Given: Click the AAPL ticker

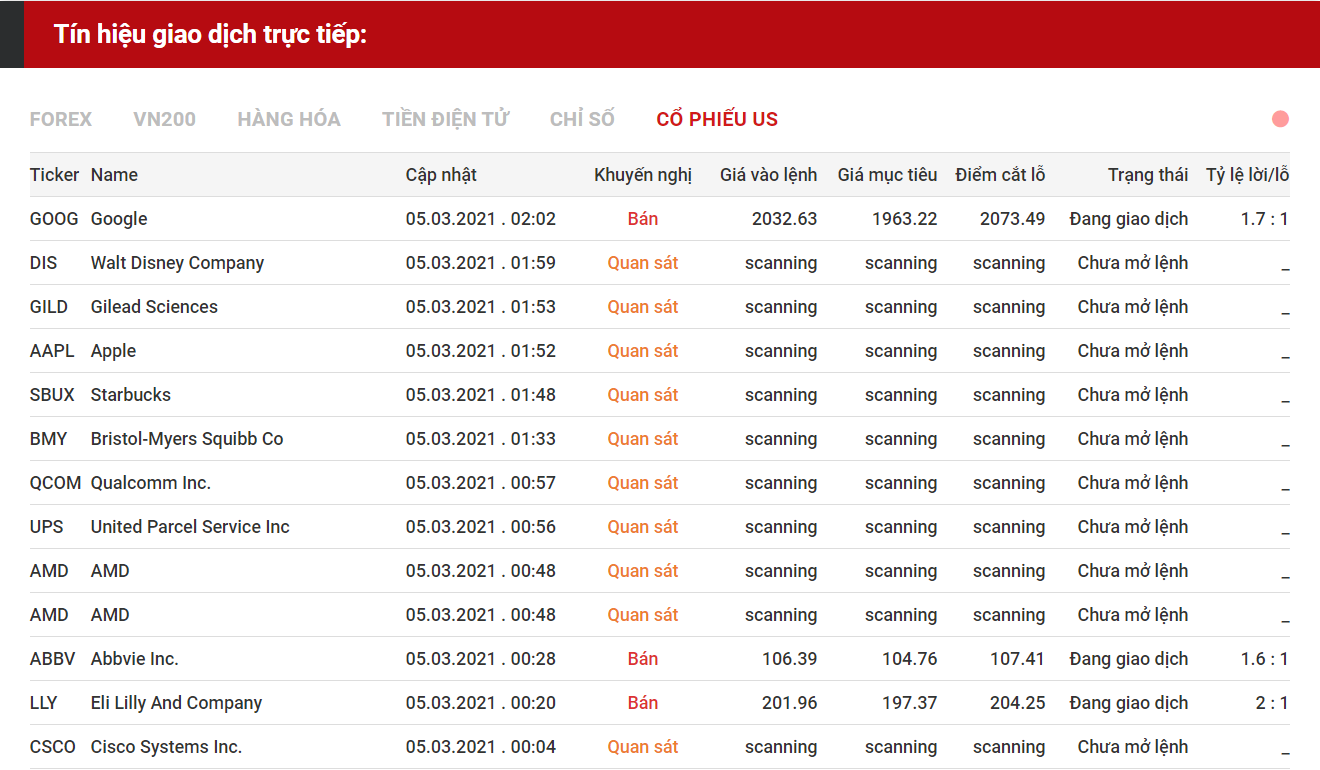Looking at the screenshot, I should [x=52, y=351].
